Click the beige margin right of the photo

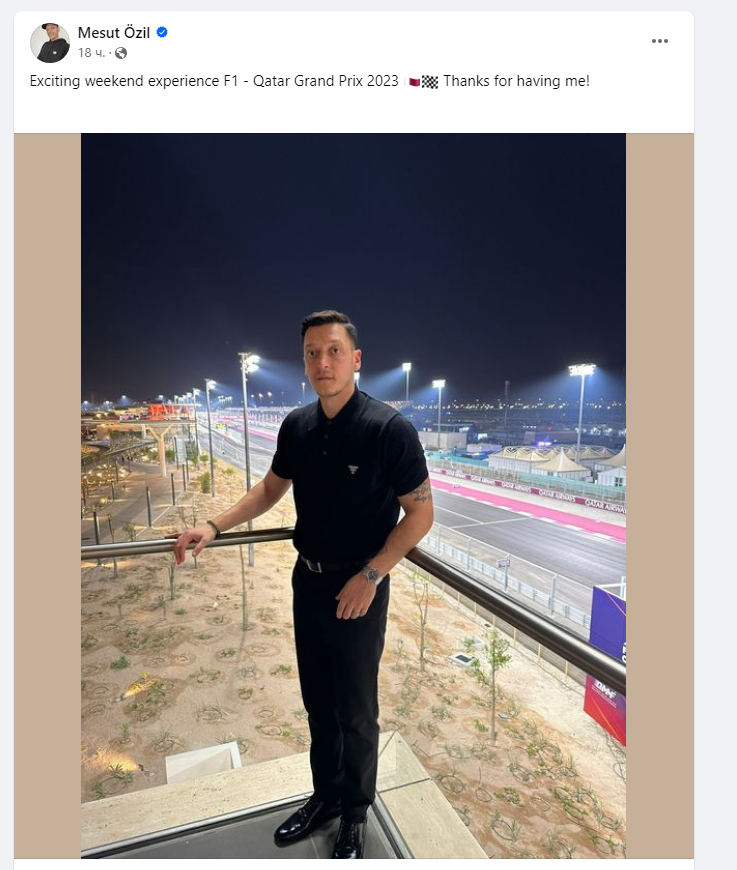[660, 495]
